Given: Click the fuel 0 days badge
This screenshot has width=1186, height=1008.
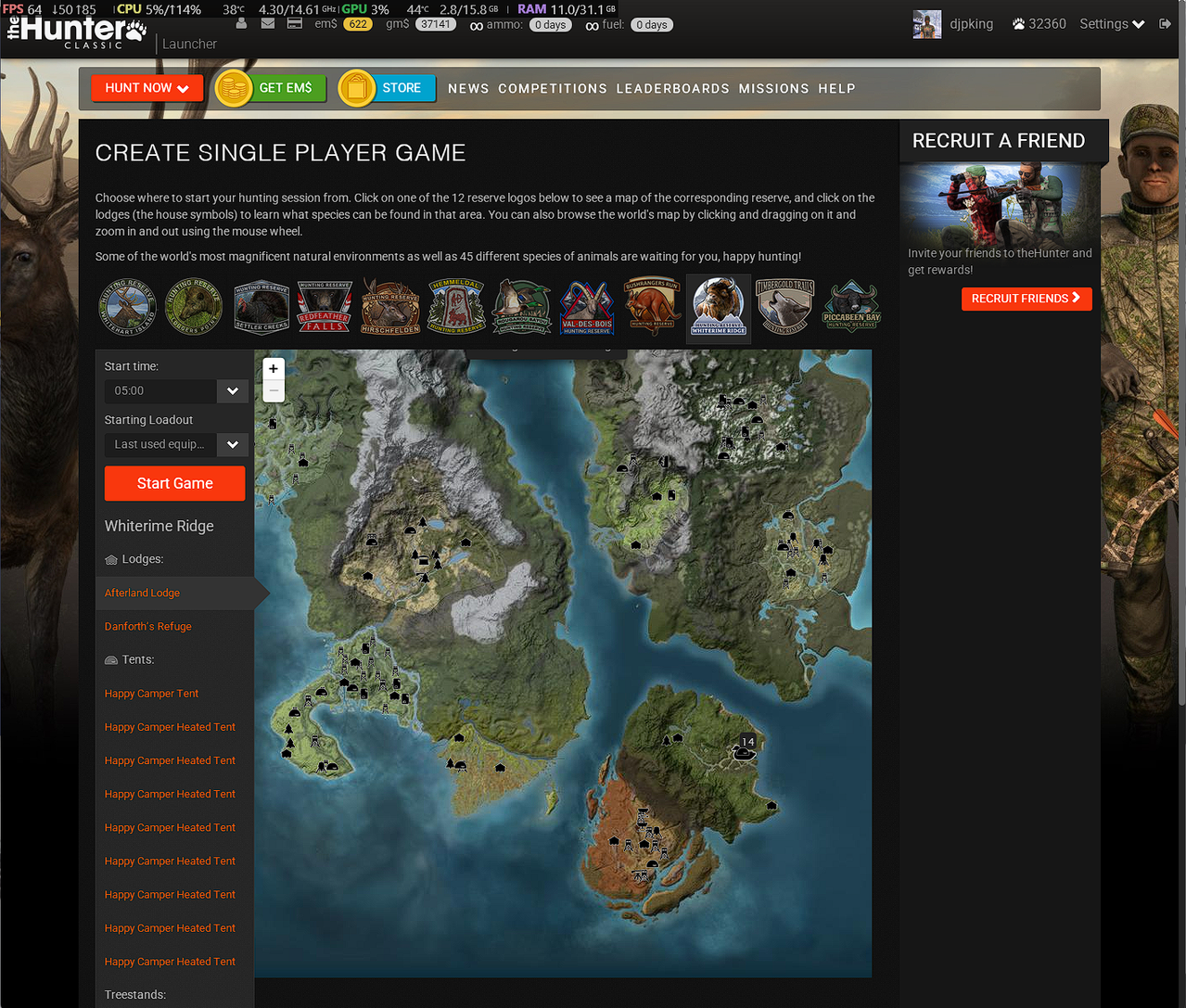Looking at the screenshot, I should (x=652, y=25).
